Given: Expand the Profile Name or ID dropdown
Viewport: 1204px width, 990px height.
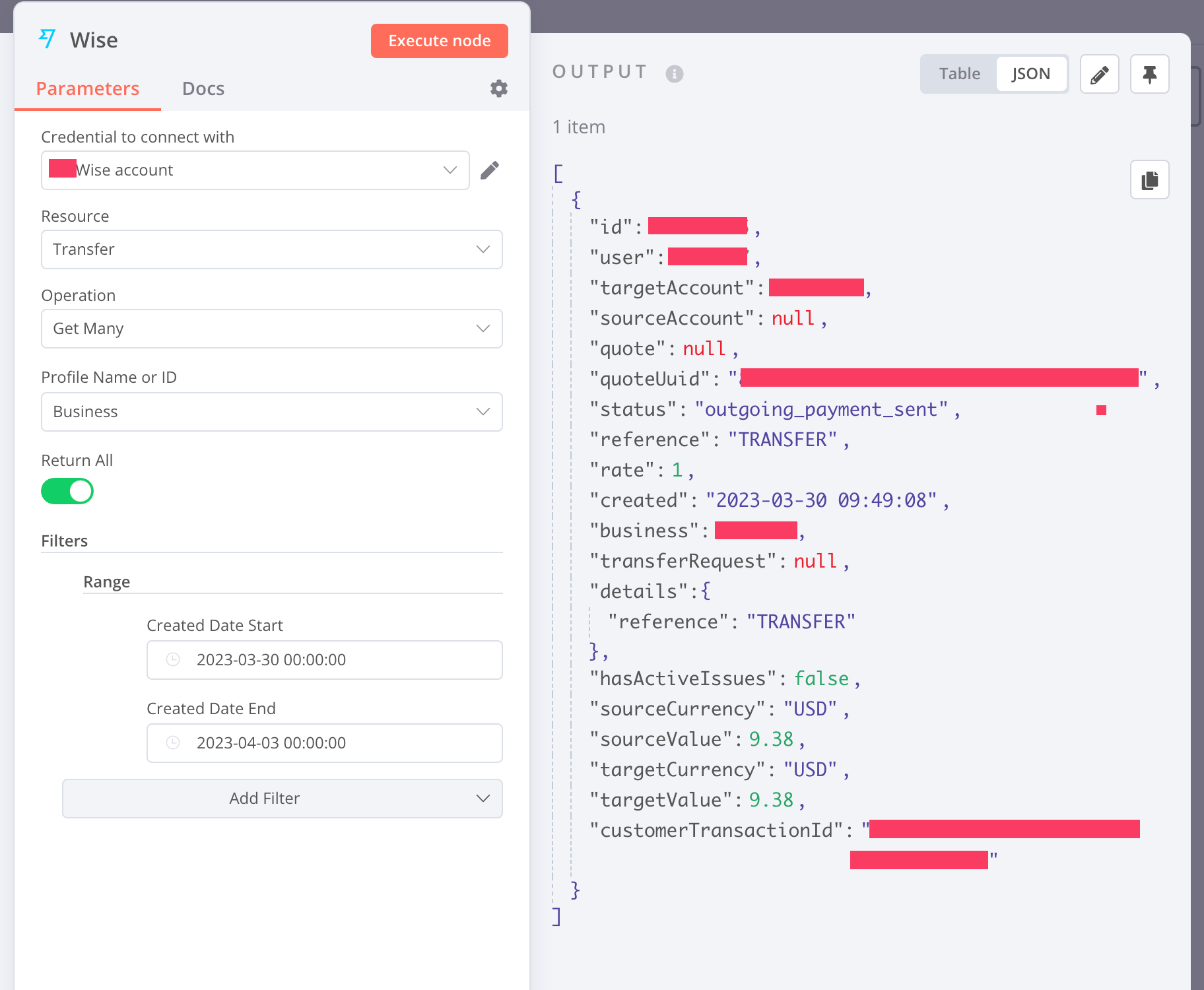Looking at the screenshot, I should (271, 412).
